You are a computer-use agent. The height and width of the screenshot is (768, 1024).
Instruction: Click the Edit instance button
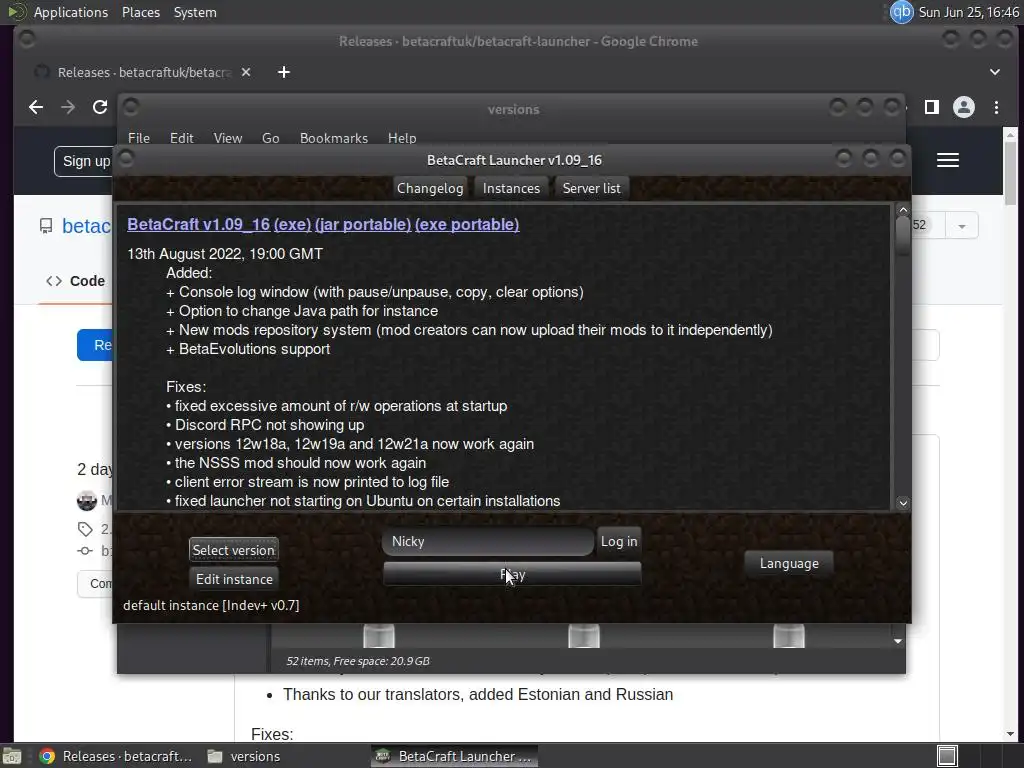coord(234,579)
